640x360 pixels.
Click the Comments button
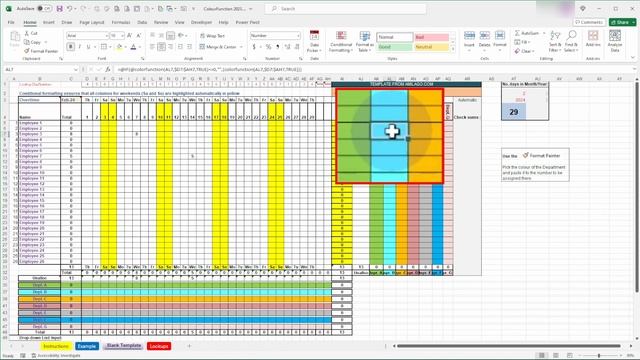coord(589,22)
